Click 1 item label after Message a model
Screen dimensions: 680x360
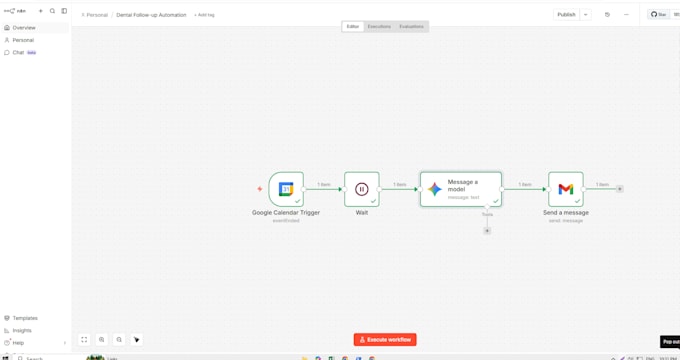point(525,185)
